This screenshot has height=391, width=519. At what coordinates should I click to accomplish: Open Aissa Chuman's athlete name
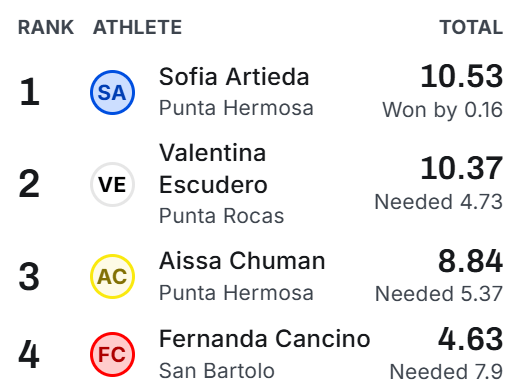(x=242, y=261)
